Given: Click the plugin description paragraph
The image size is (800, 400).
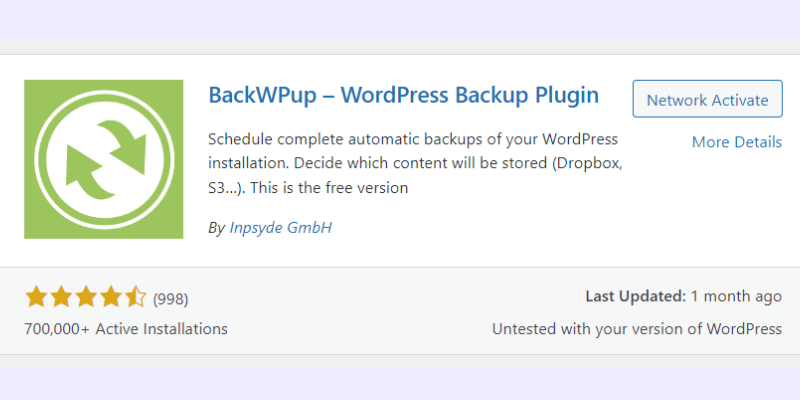Looking at the screenshot, I should (415, 163).
